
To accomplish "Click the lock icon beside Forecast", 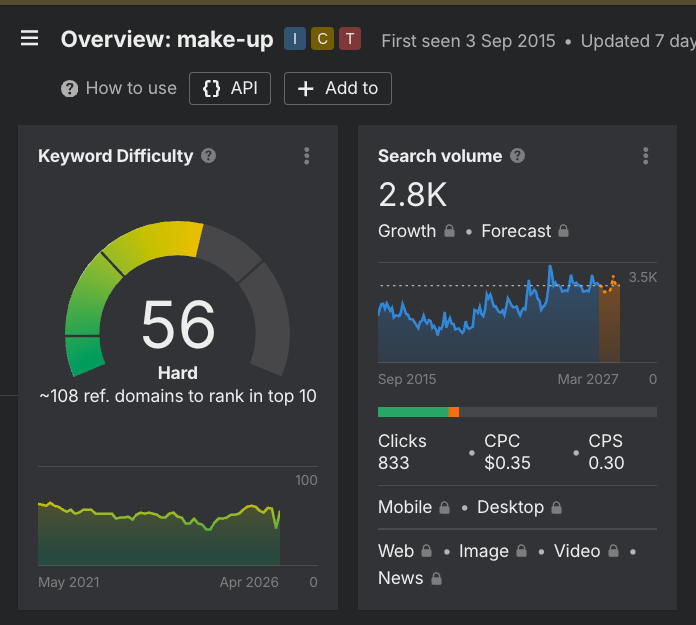I will click(563, 231).
